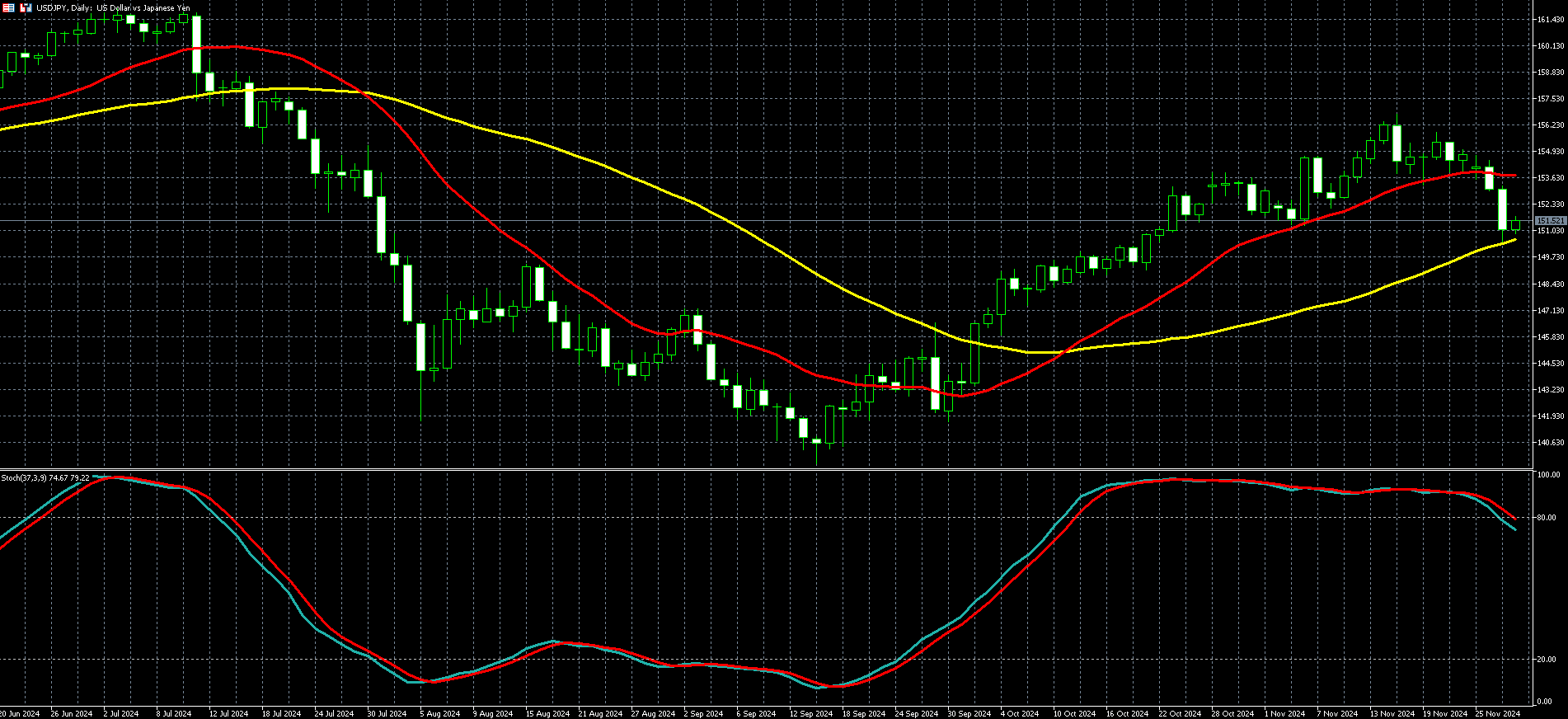This screenshot has width=1568, height=719.
Task: Pick the 20 Jun 2024 date marker
Action: point(20,713)
